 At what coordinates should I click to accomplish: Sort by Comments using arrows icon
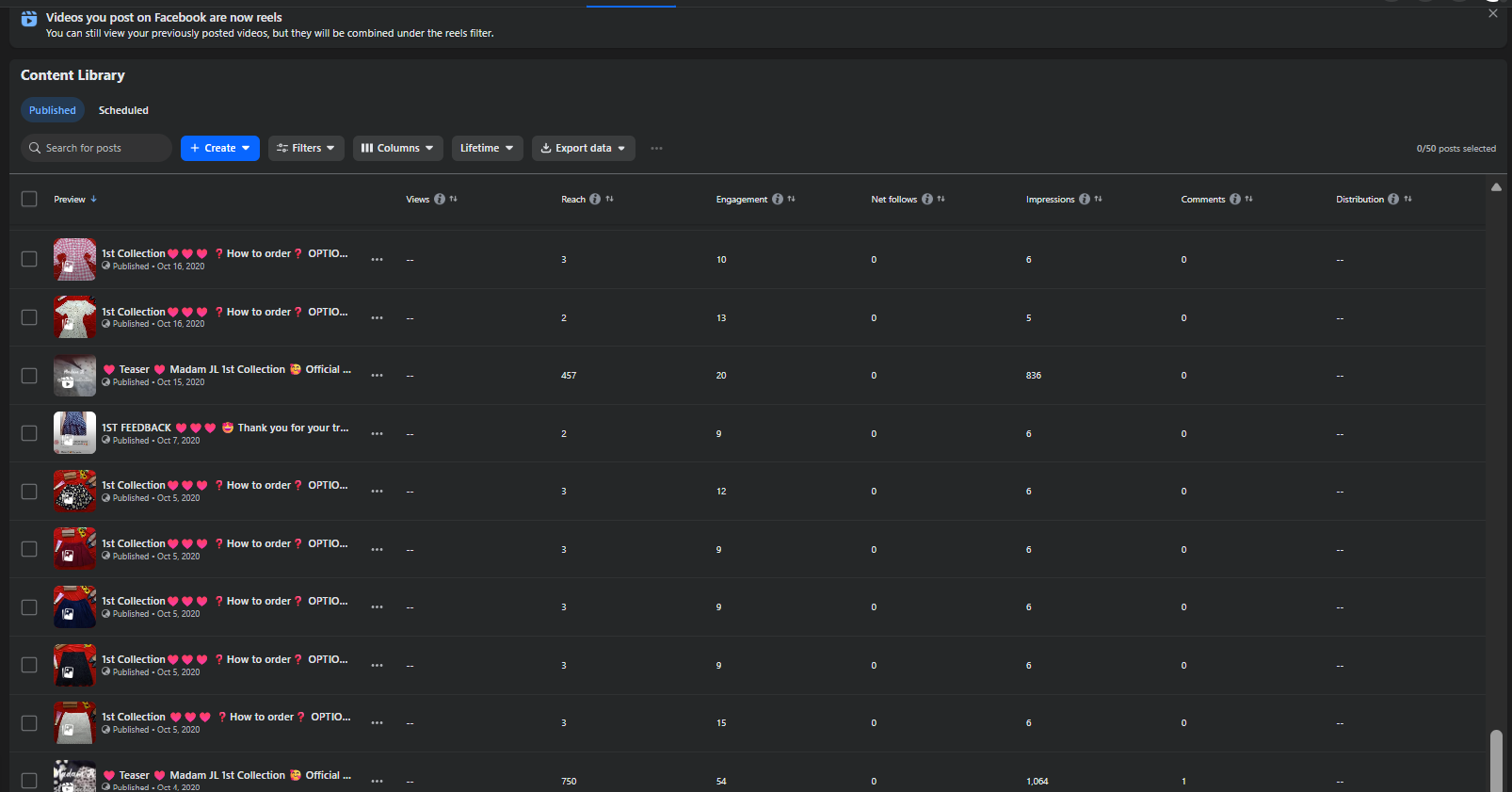pos(1249,199)
